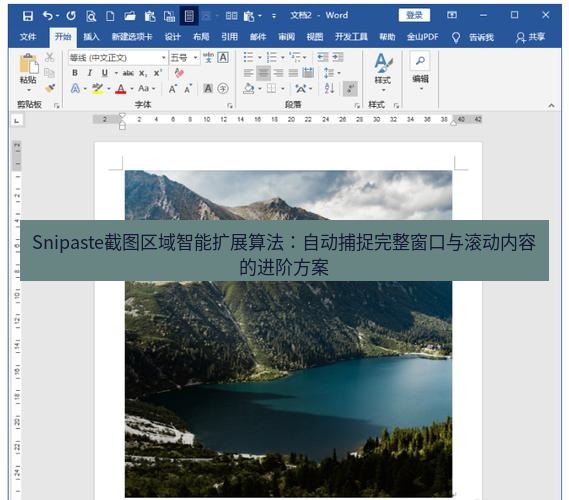The image size is (569, 500).
Task: Add a character border
Action: 223,57
